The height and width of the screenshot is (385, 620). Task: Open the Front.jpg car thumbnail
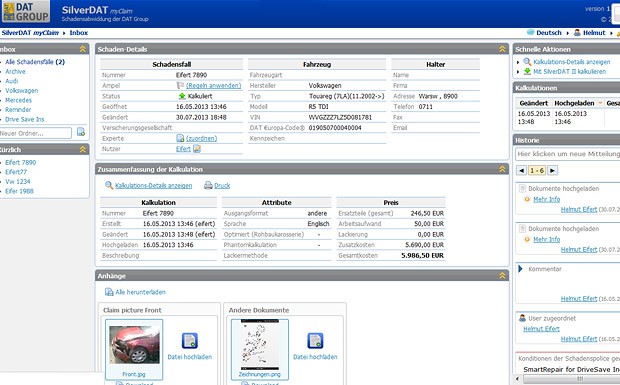click(134, 345)
